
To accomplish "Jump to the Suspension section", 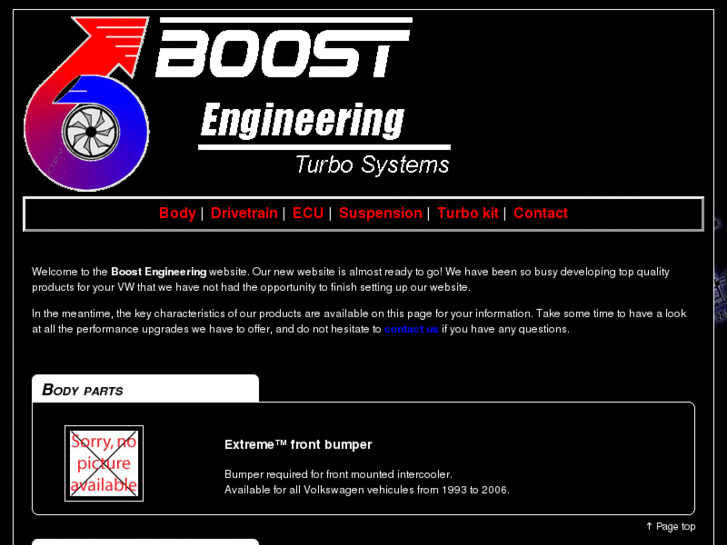I will pyautogui.click(x=381, y=213).
